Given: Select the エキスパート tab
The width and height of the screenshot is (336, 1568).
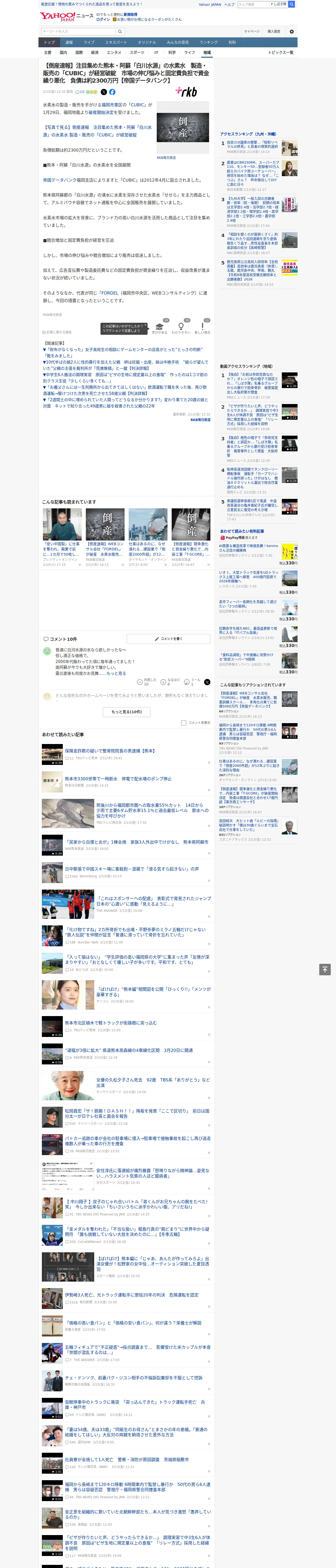Looking at the screenshot, I should (x=116, y=43).
